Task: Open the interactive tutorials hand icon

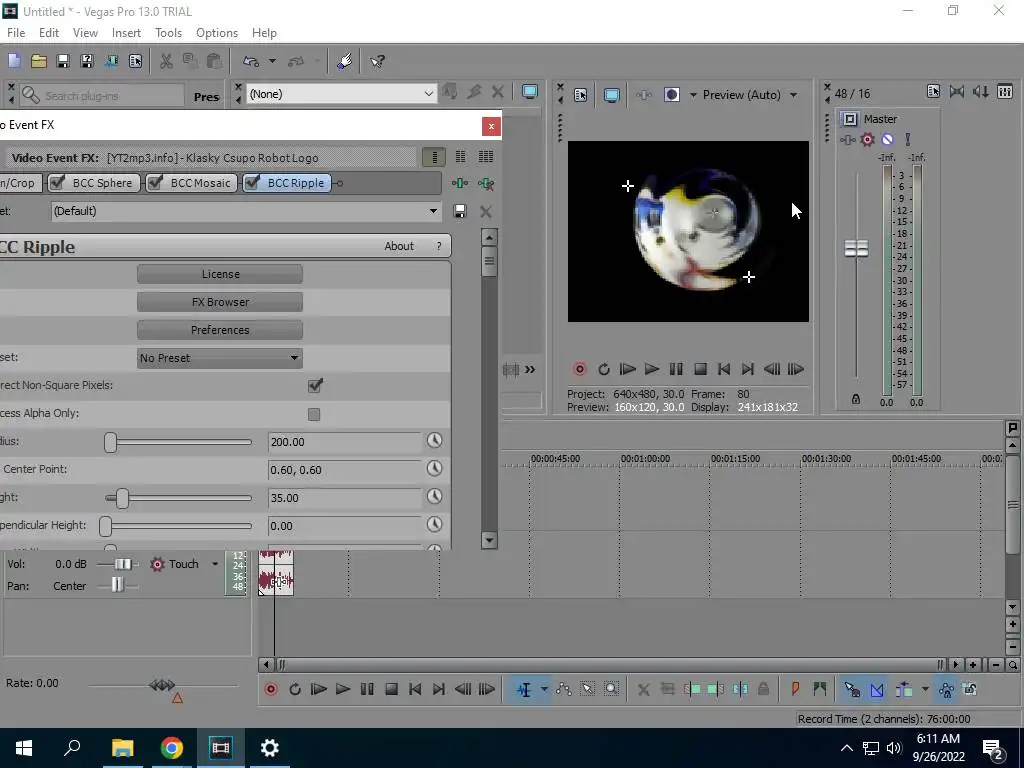Action: pyautogui.click(x=345, y=61)
